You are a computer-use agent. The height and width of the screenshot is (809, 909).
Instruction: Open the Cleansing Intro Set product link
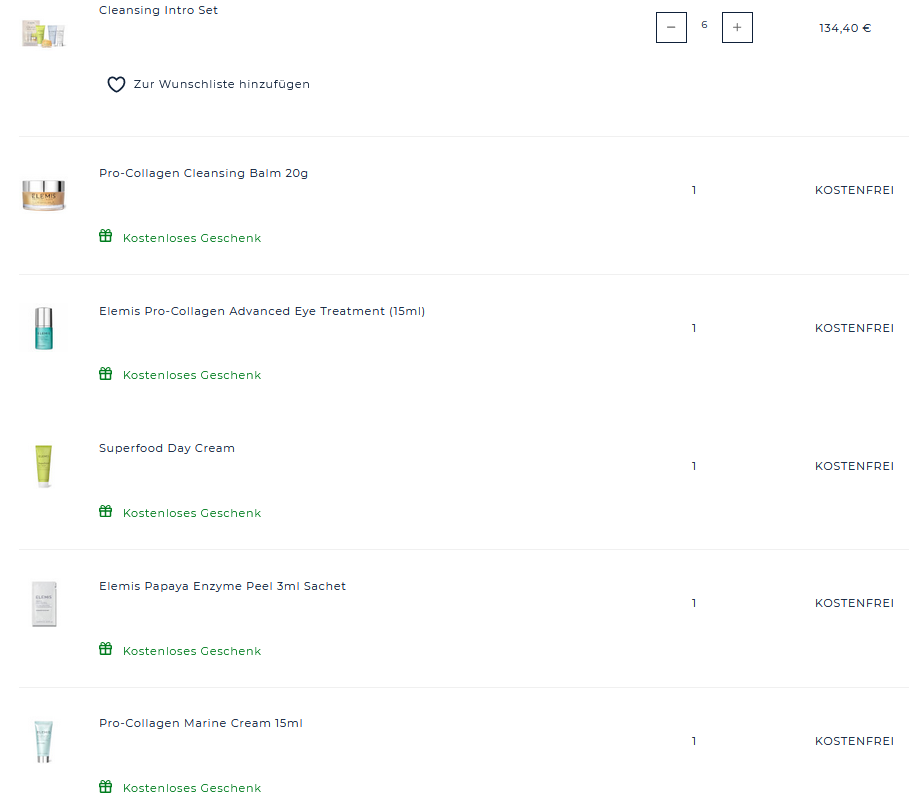click(158, 10)
